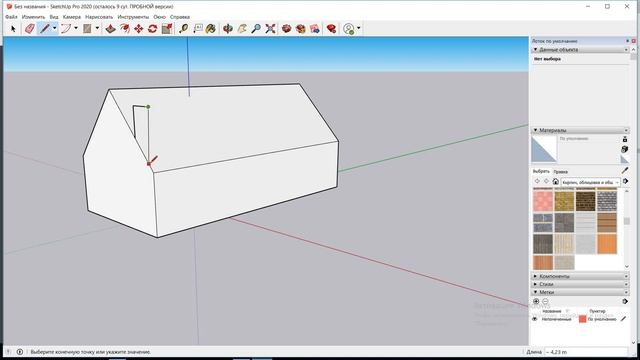Collapse the Entity Info panel header
This screenshot has width=640, height=360.
click(x=580, y=49)
